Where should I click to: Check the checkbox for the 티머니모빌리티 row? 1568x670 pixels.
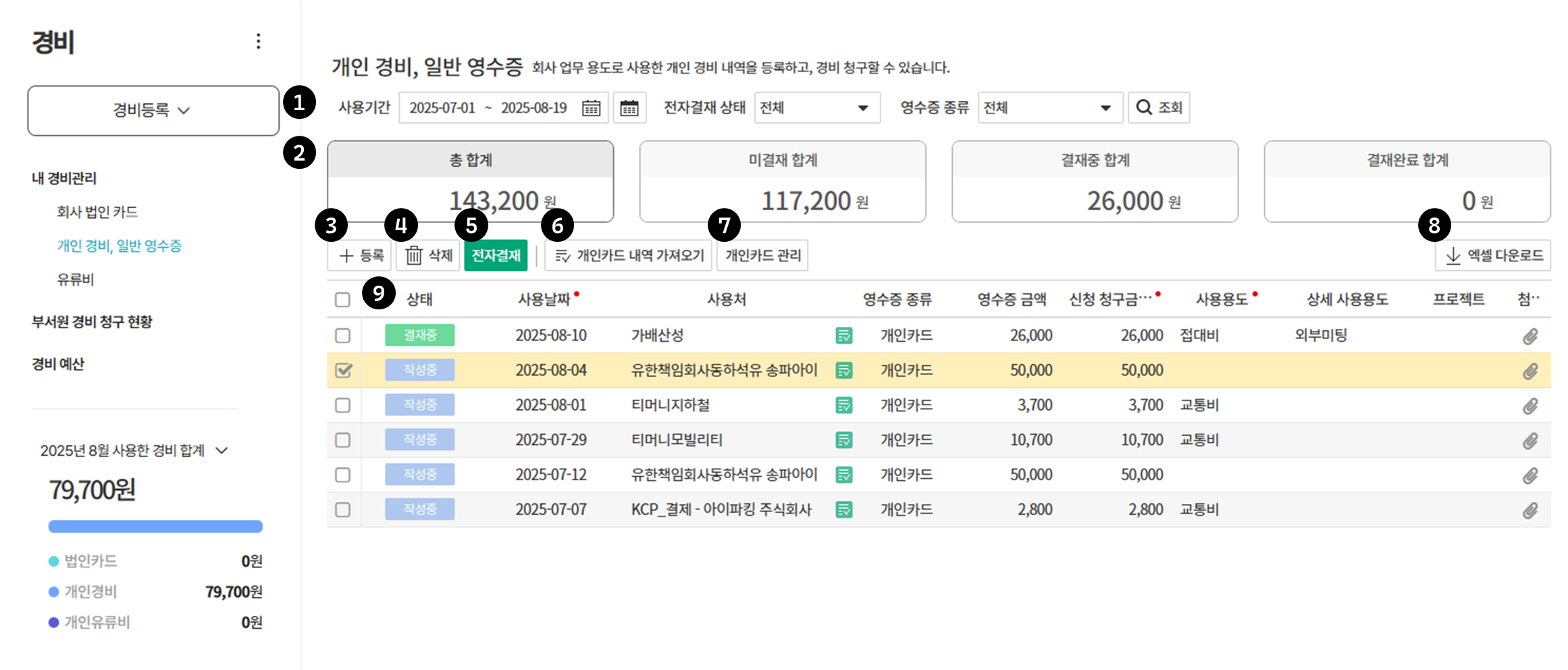point(343,440)
